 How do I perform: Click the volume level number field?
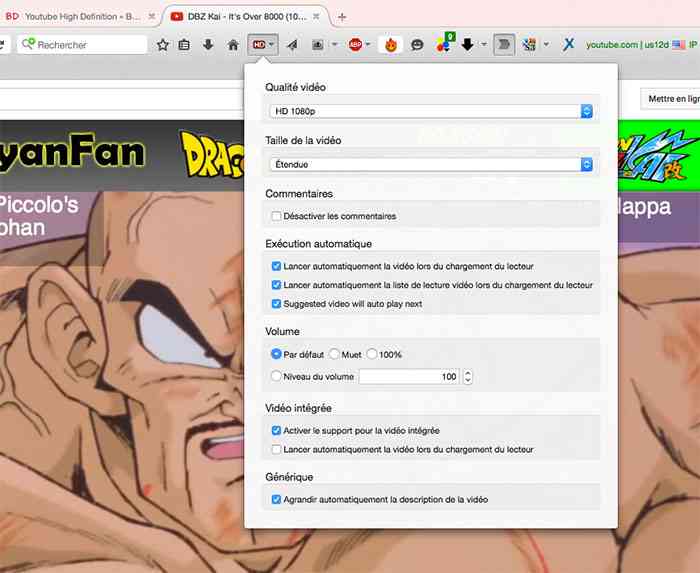point(409,377)
